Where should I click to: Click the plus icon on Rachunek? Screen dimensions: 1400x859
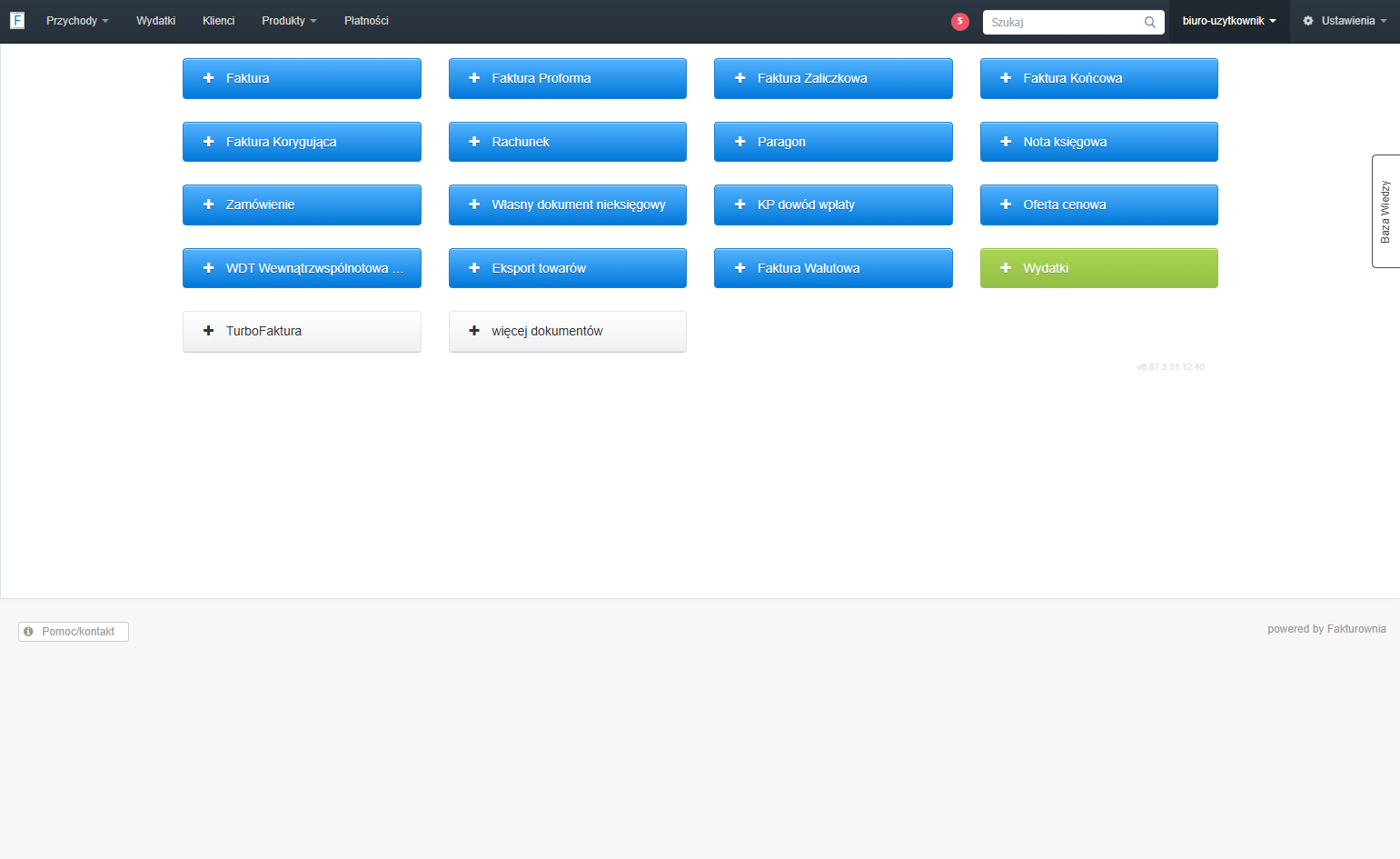(474, 142)
